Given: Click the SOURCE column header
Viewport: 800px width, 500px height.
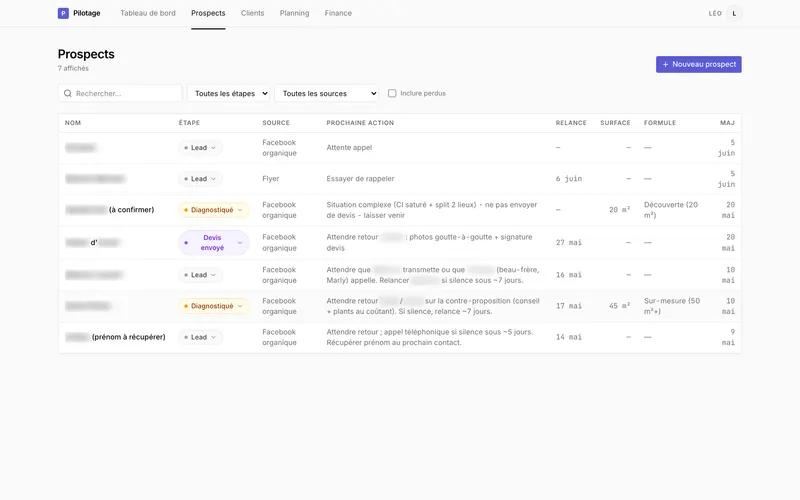Looking at the screenshot, I should pos(276,123).
